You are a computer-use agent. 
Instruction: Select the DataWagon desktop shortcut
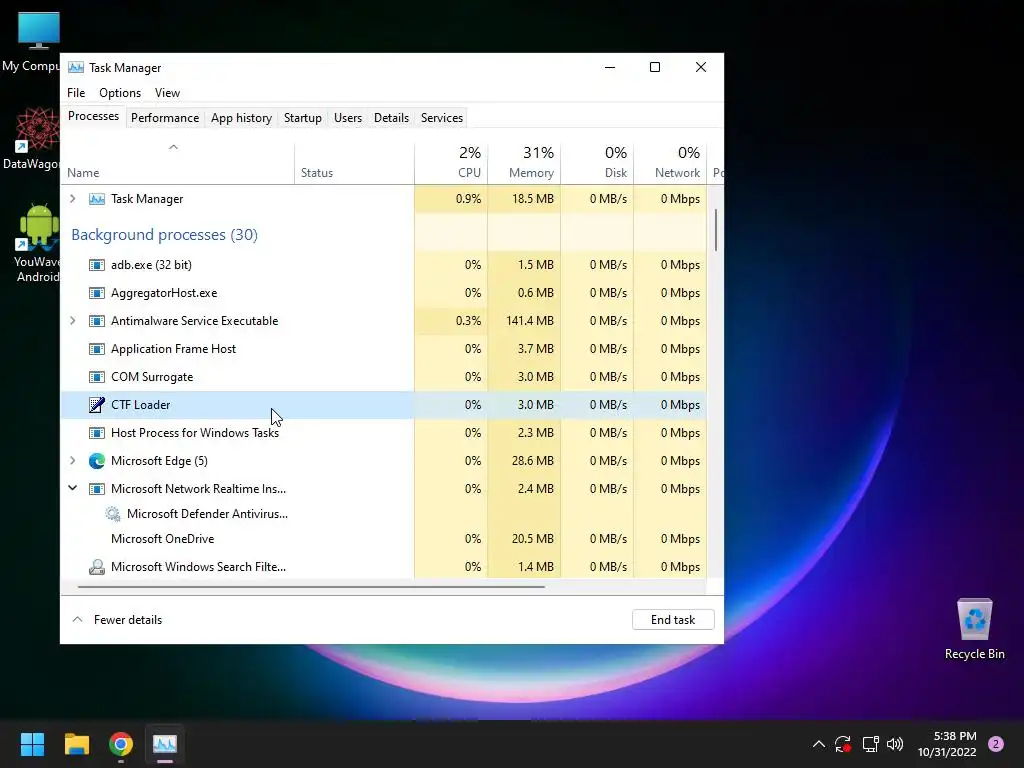(37, 138)
